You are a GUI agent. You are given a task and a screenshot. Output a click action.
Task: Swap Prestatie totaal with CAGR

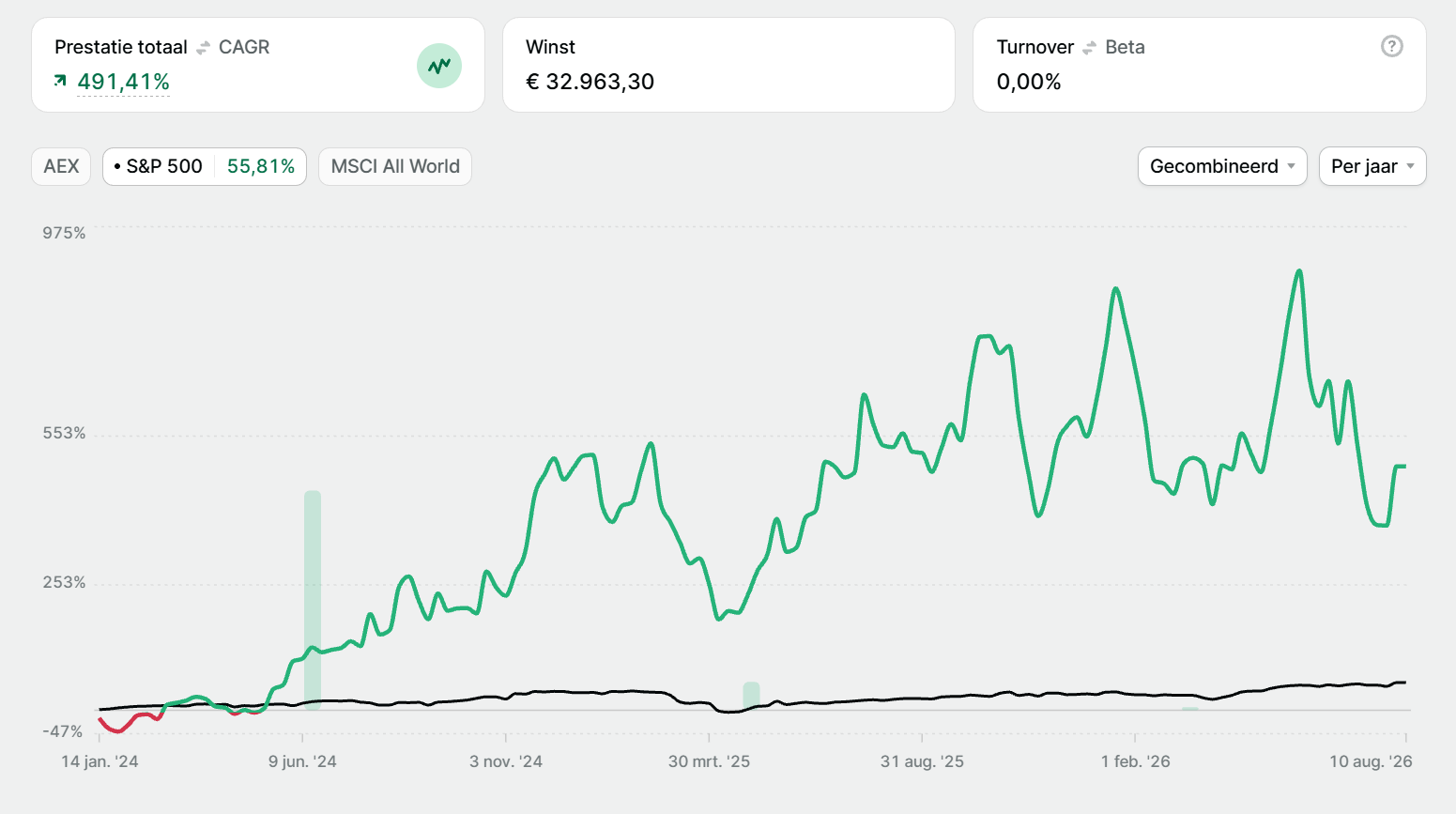click(204, 47)
